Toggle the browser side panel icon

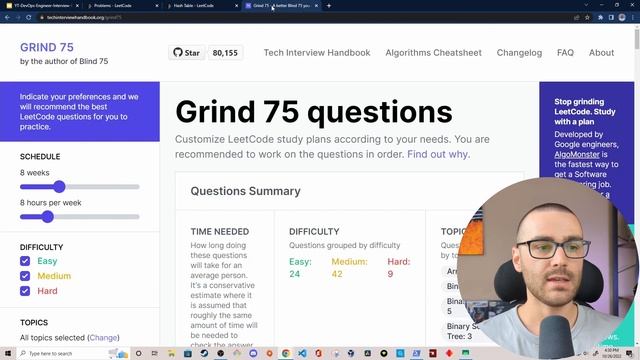[611, 18]
